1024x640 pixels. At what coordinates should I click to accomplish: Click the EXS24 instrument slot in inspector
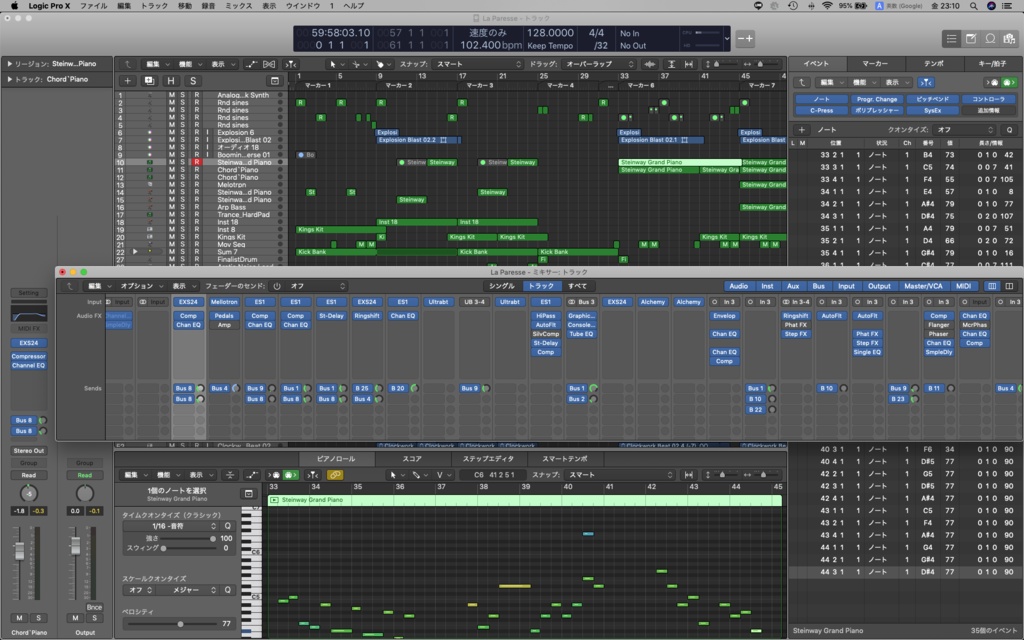click(x=29, y=342)
